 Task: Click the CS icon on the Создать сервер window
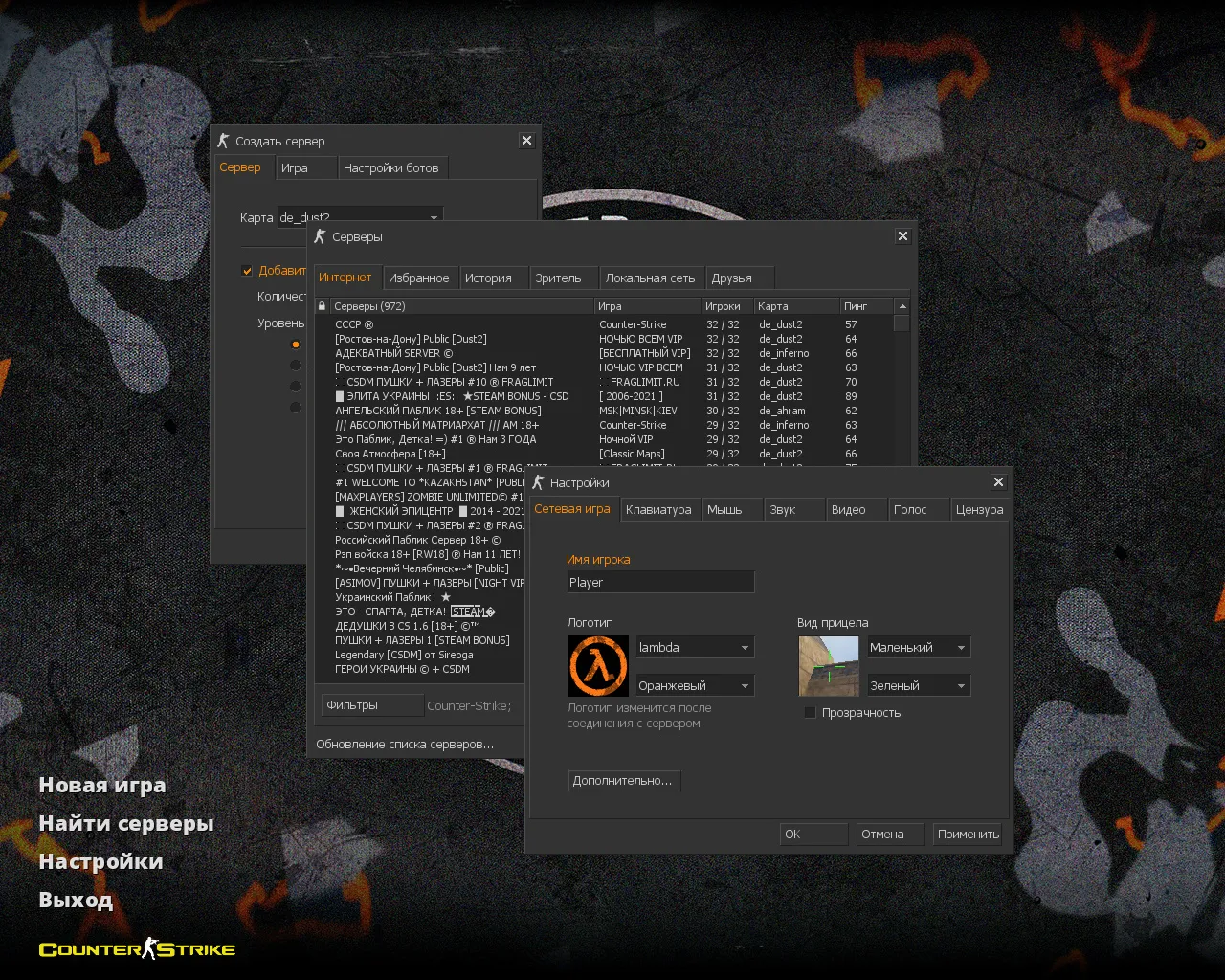tap(222, 140)
